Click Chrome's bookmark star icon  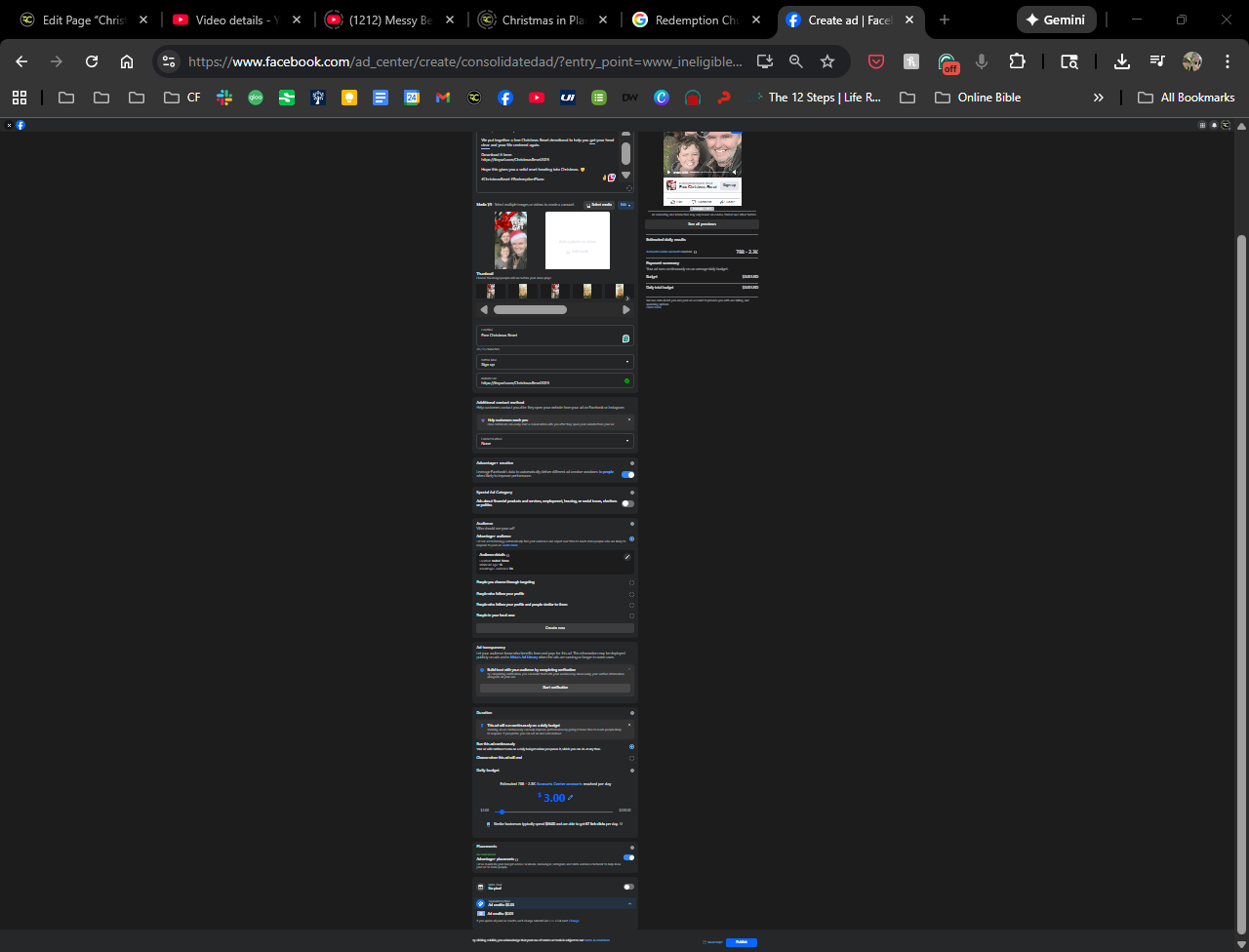[827, 61]
